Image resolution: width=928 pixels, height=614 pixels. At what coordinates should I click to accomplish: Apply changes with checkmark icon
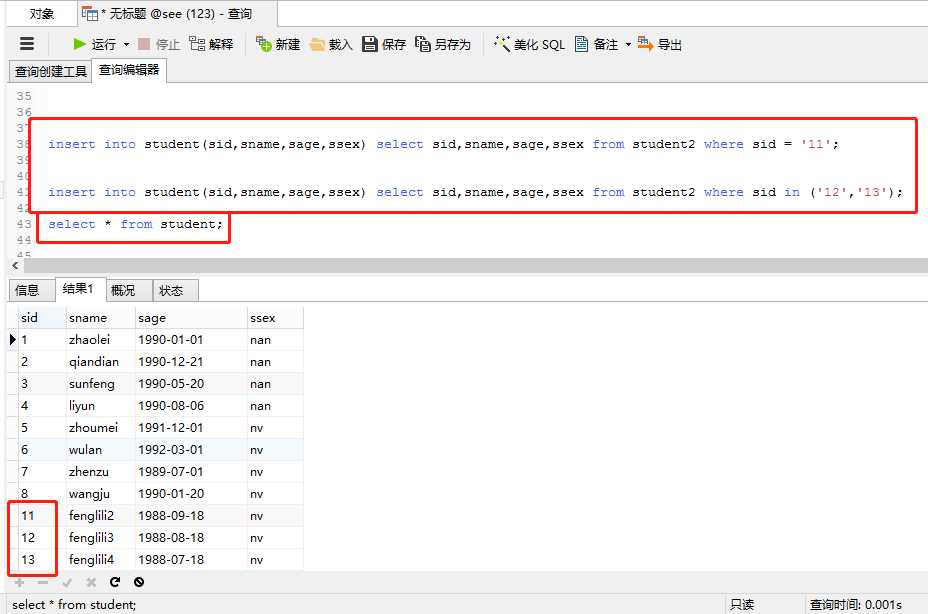tap(67, 583)
